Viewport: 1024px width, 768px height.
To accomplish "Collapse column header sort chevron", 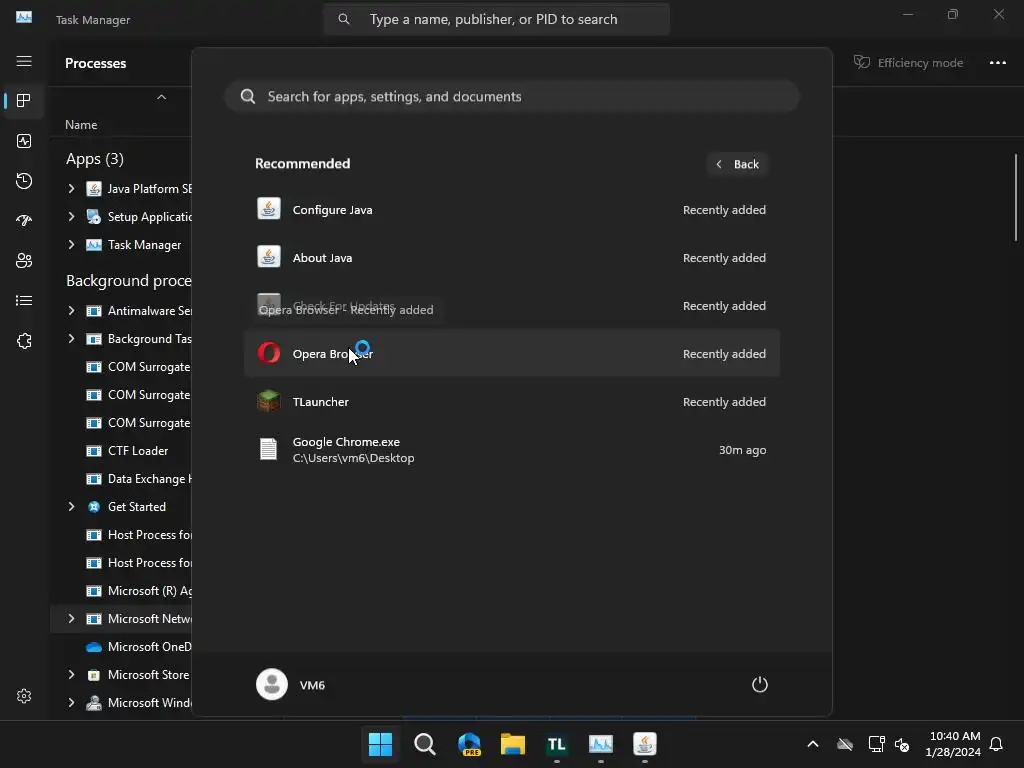I will point(161,97).
